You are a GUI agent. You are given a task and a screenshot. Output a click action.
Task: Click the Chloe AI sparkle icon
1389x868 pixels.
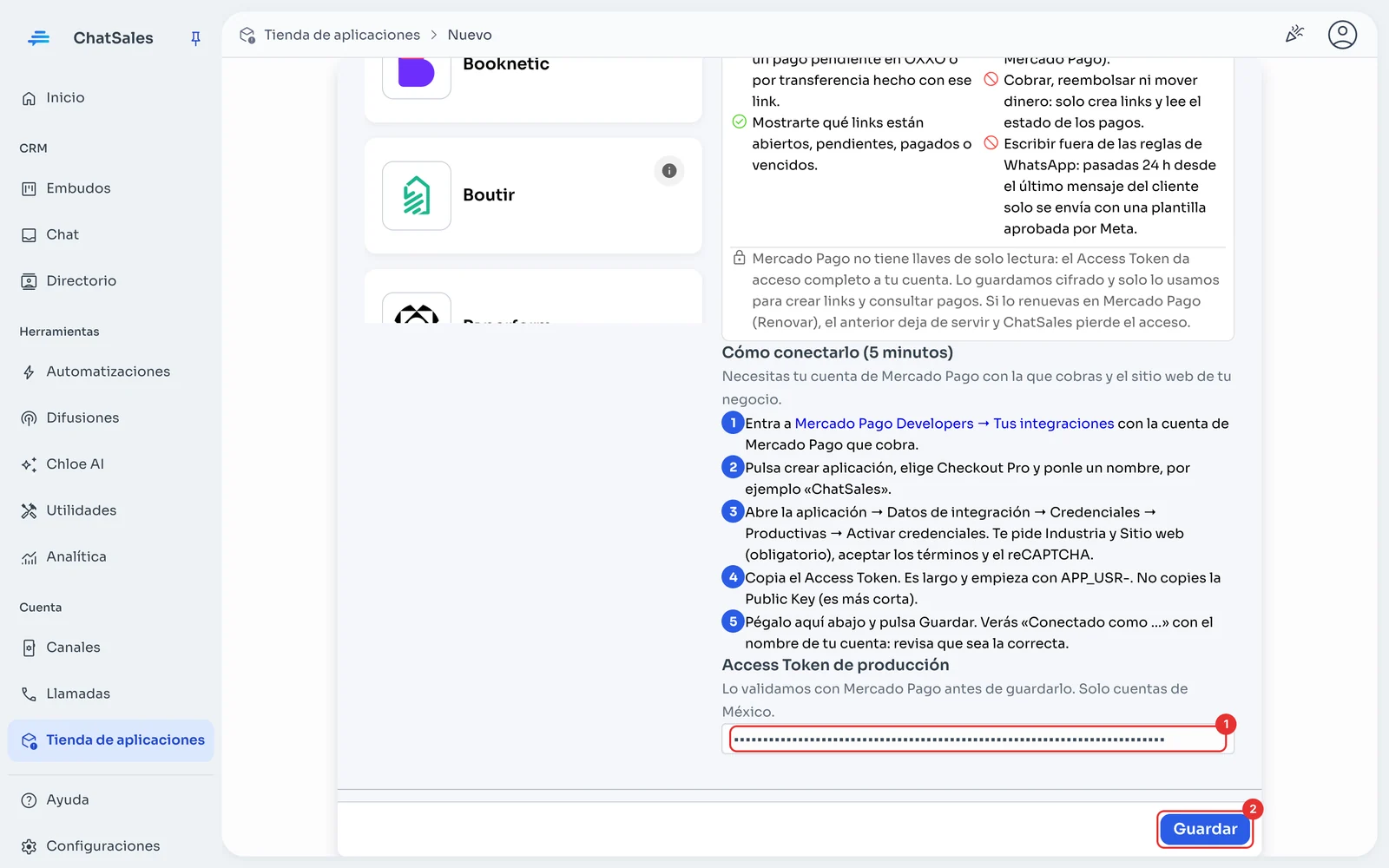[x=29, y=464]
